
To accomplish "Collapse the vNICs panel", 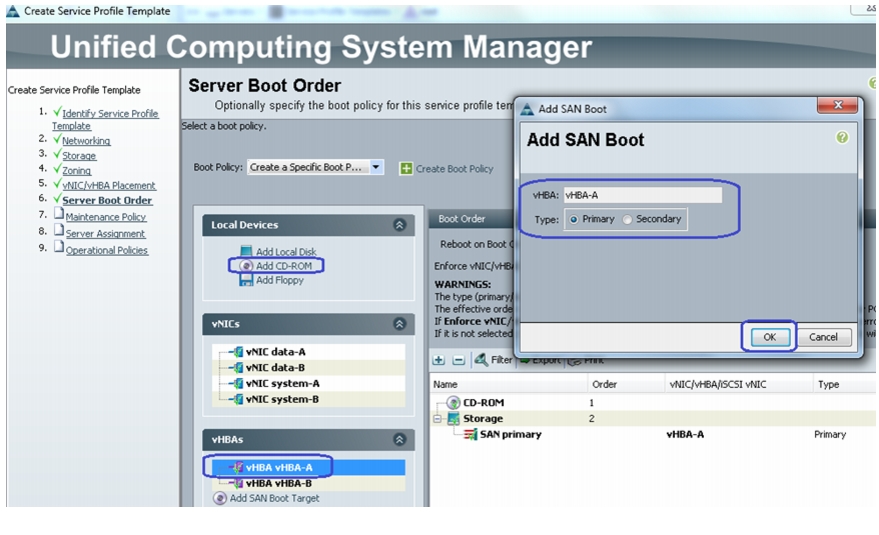I will tap(399, 324).
